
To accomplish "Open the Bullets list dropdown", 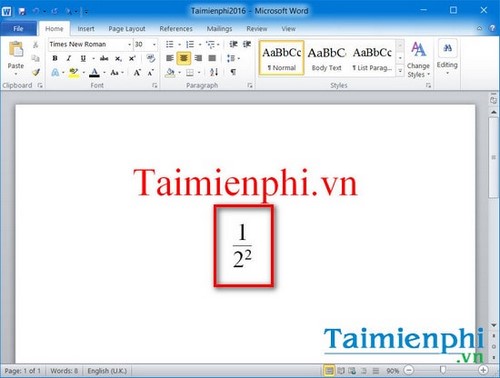I will [179, 44].
